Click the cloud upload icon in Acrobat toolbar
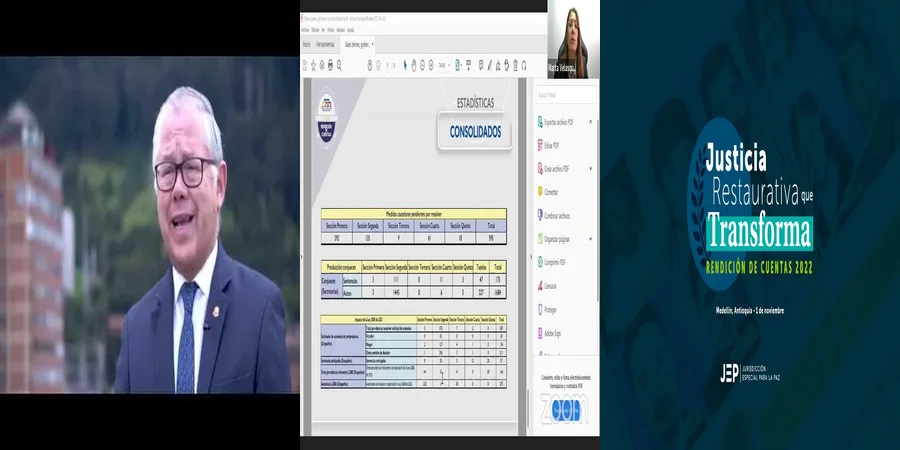This screenshot has width=900, height=450. 322,65
